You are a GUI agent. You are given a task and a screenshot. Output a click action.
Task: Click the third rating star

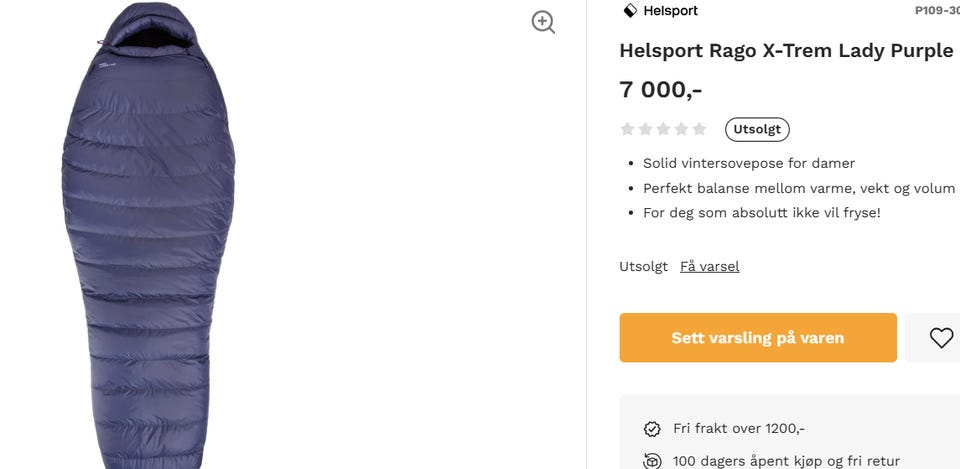point(663,129)
